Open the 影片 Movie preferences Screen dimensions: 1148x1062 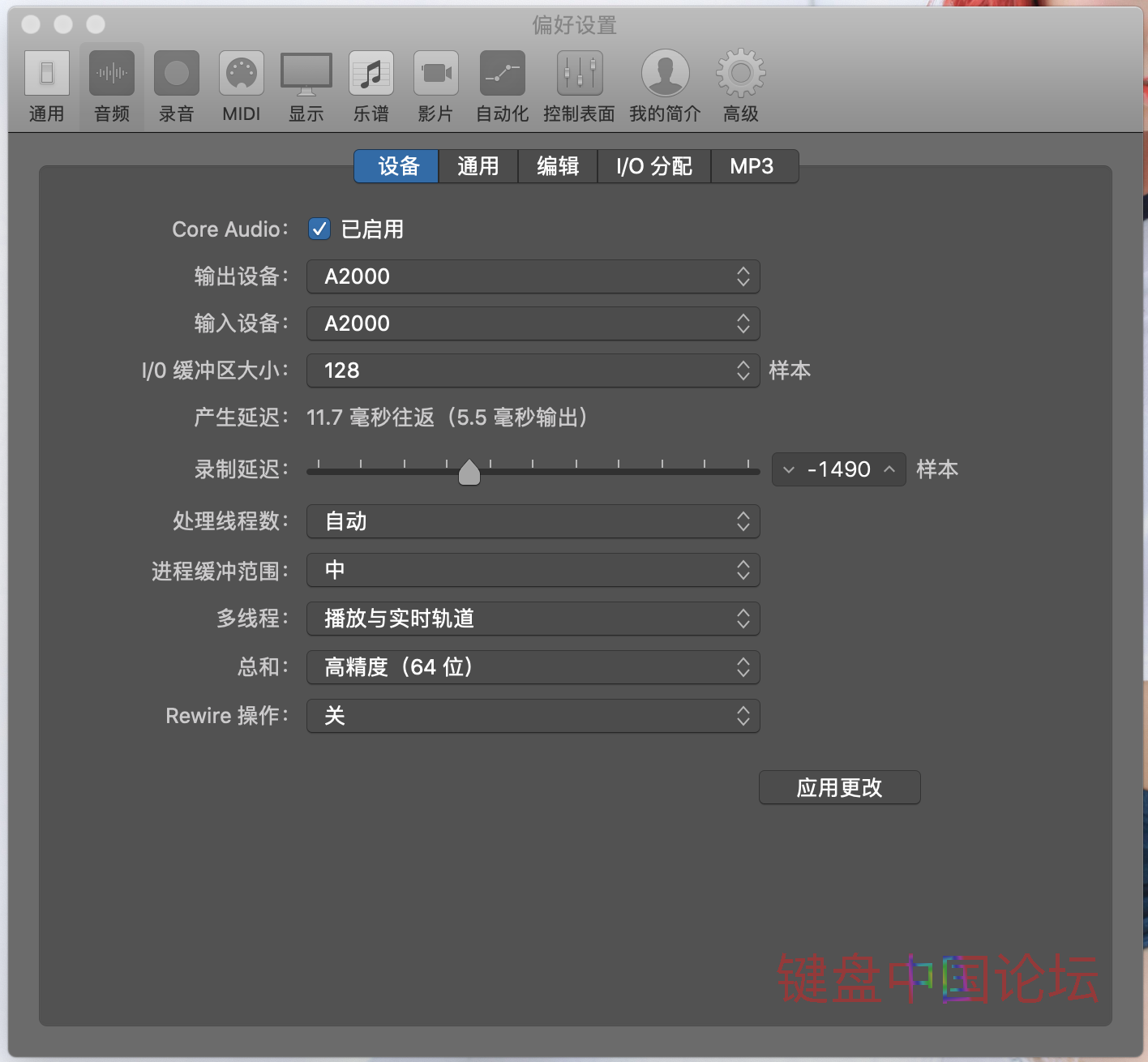pos(436,86)
